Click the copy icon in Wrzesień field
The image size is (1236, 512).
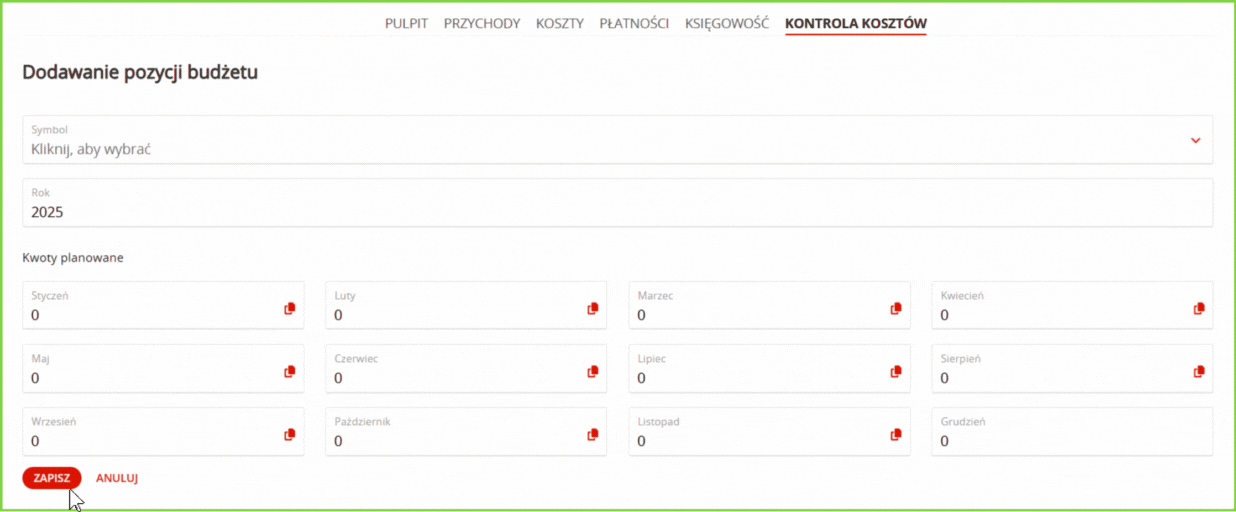(290, 435)
